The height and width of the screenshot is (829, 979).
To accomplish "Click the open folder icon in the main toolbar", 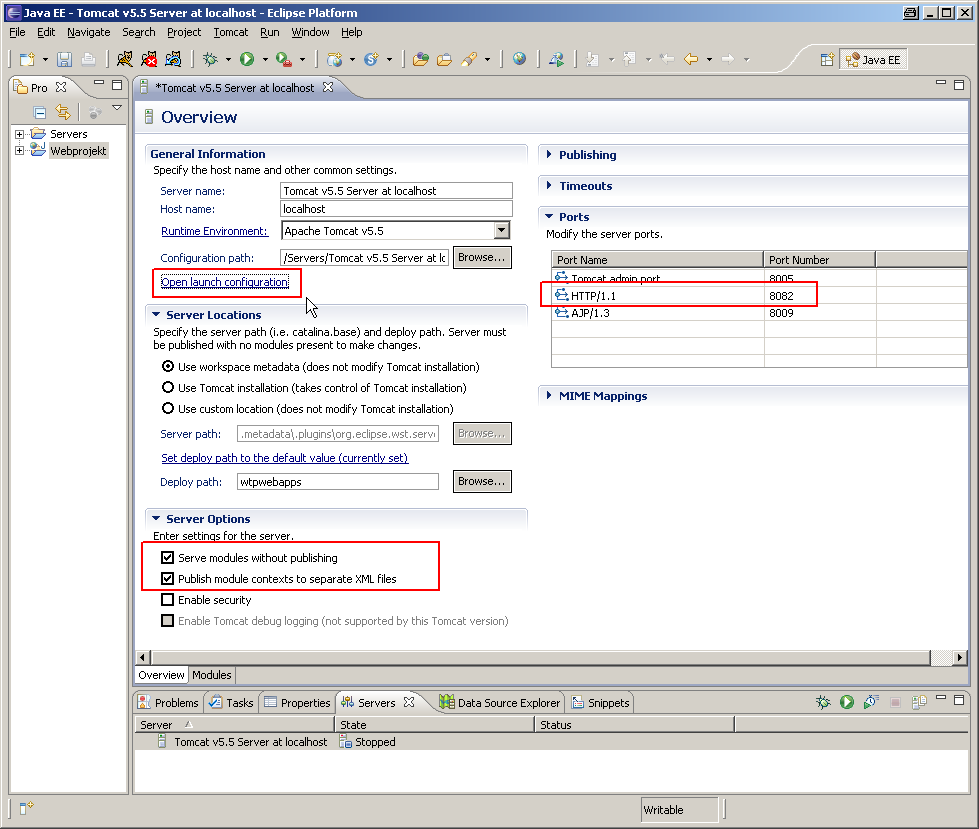I will 445,59.
